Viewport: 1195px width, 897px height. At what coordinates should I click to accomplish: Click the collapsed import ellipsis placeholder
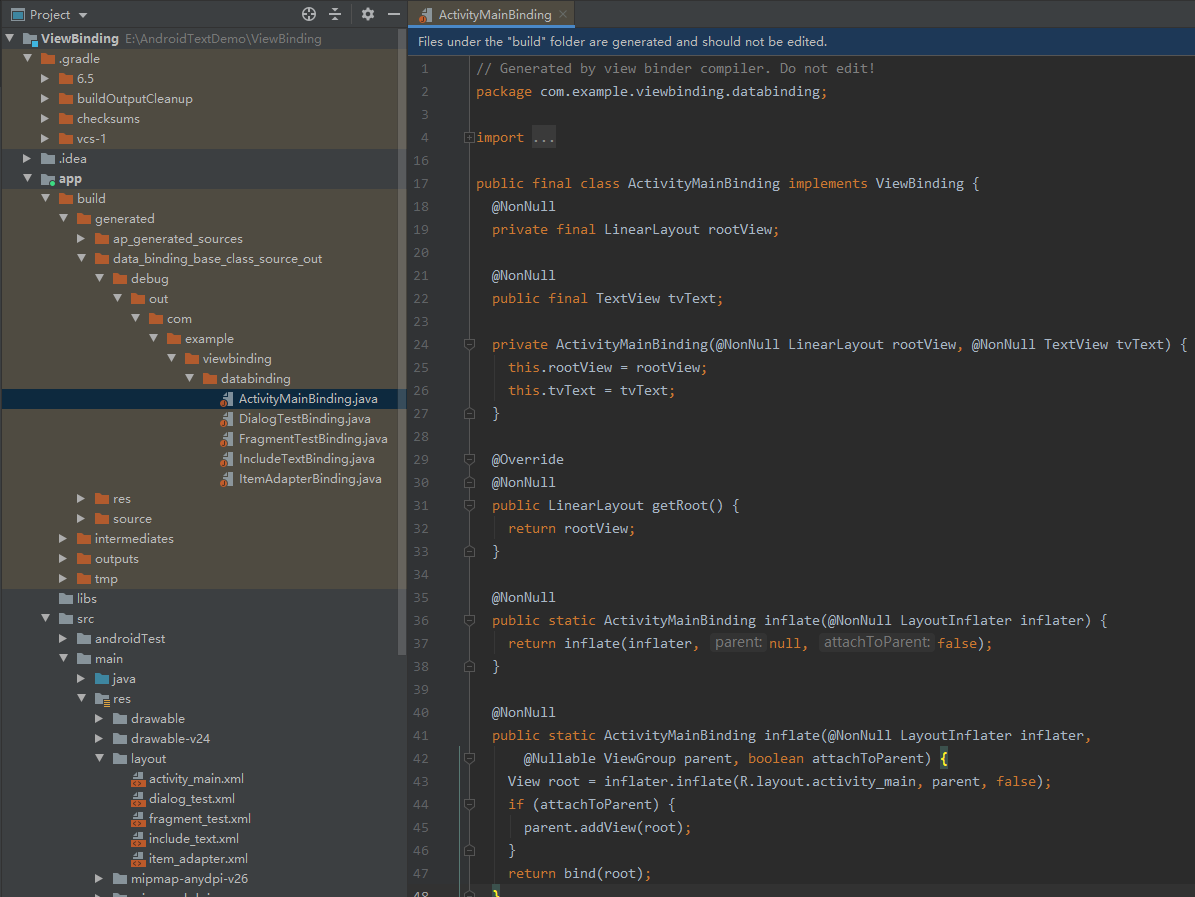[x=544, y=138]
